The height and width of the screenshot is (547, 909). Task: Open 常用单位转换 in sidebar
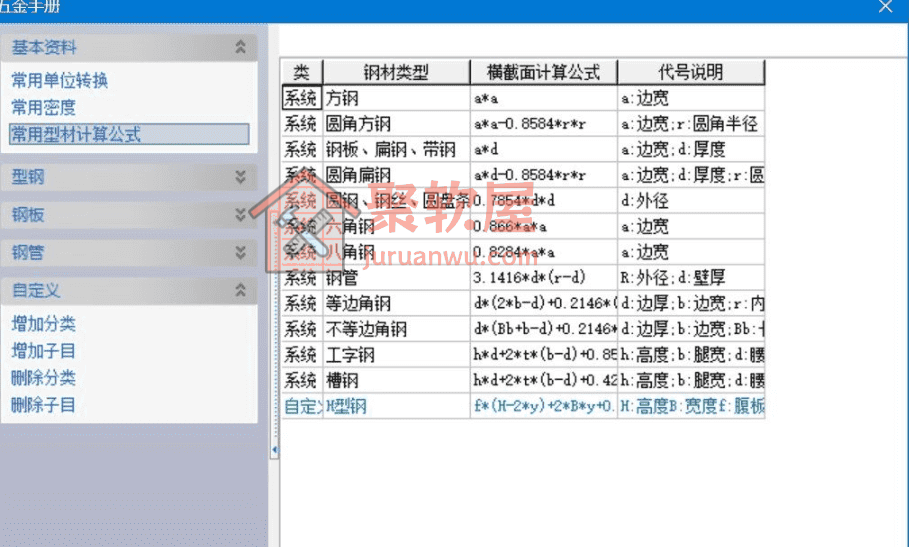coord(60,80)
